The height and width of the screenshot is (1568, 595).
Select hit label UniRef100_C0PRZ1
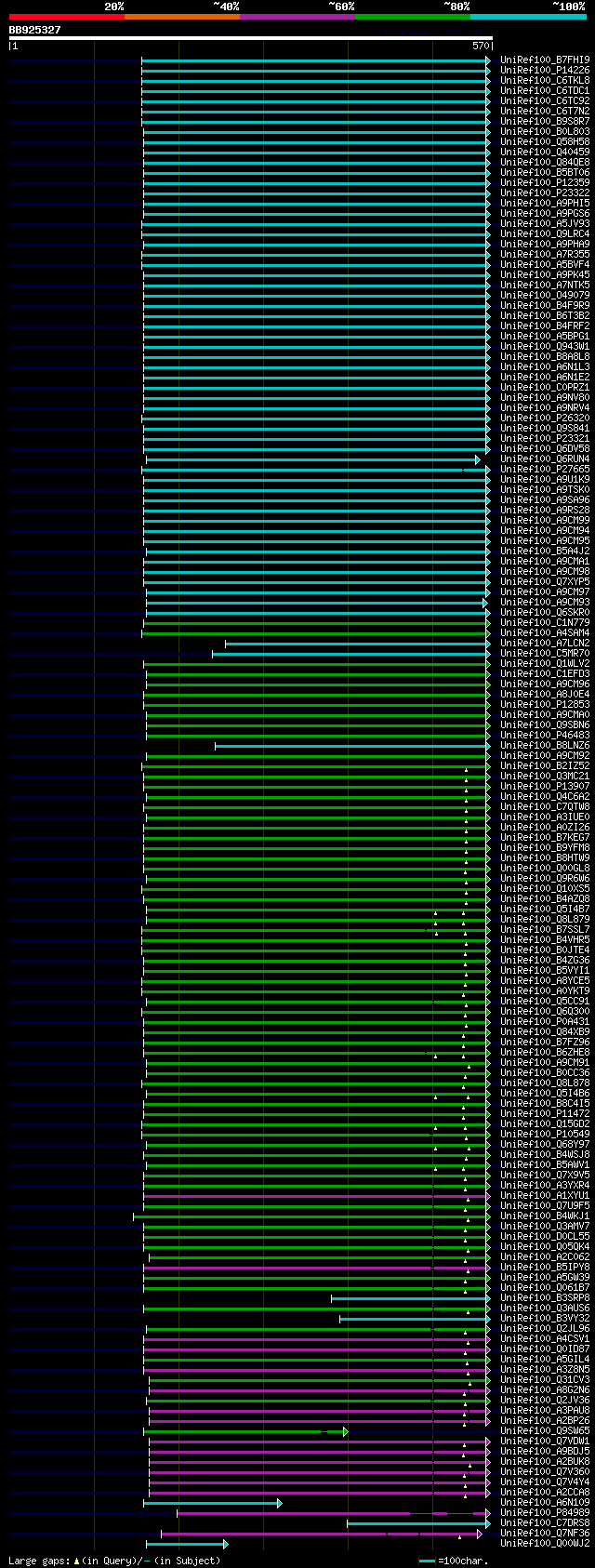pyautogui.click(x=545, y=387)
